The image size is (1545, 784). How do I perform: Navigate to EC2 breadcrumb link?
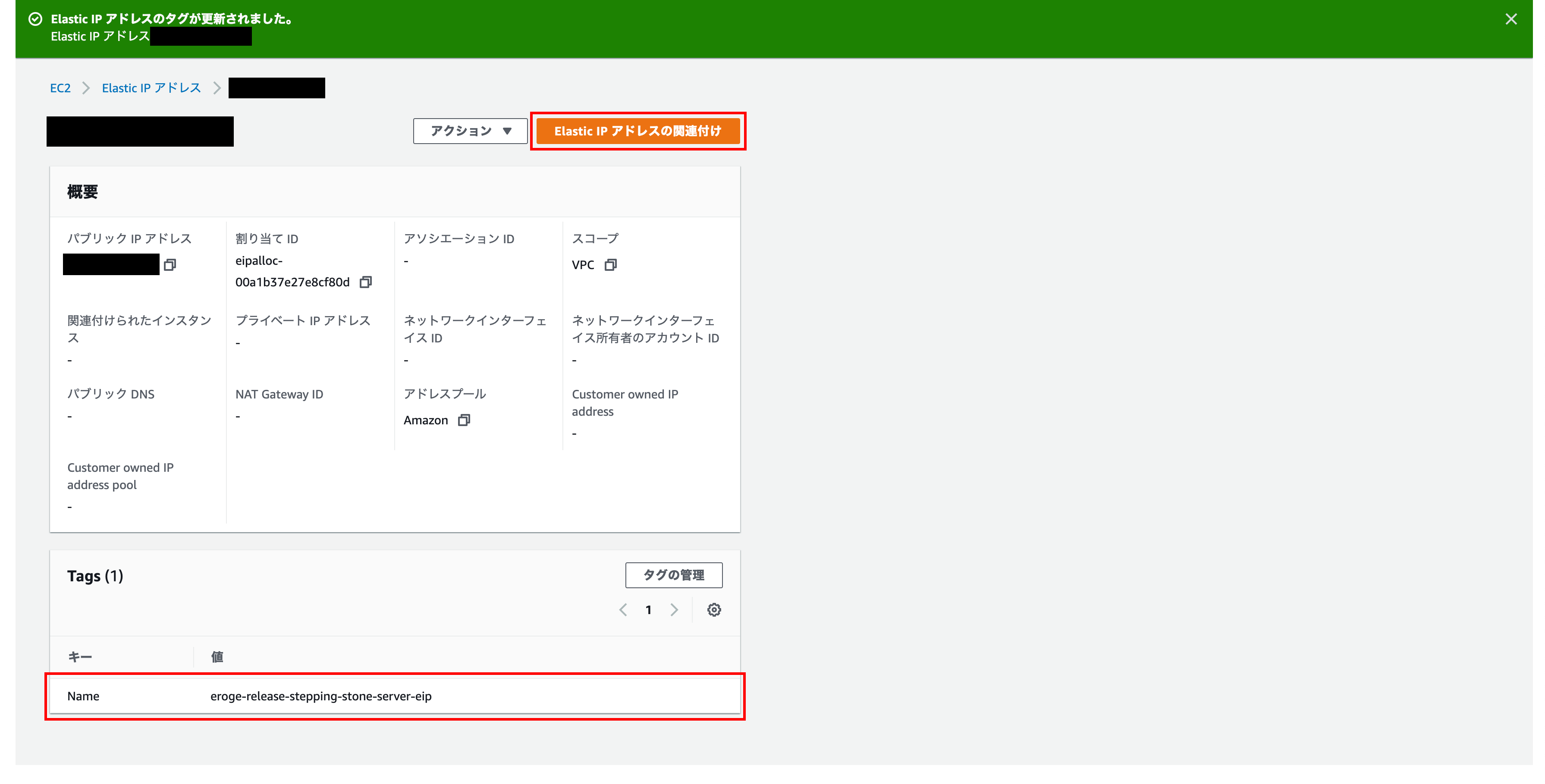pyautogui.click(x=60, y=88)
